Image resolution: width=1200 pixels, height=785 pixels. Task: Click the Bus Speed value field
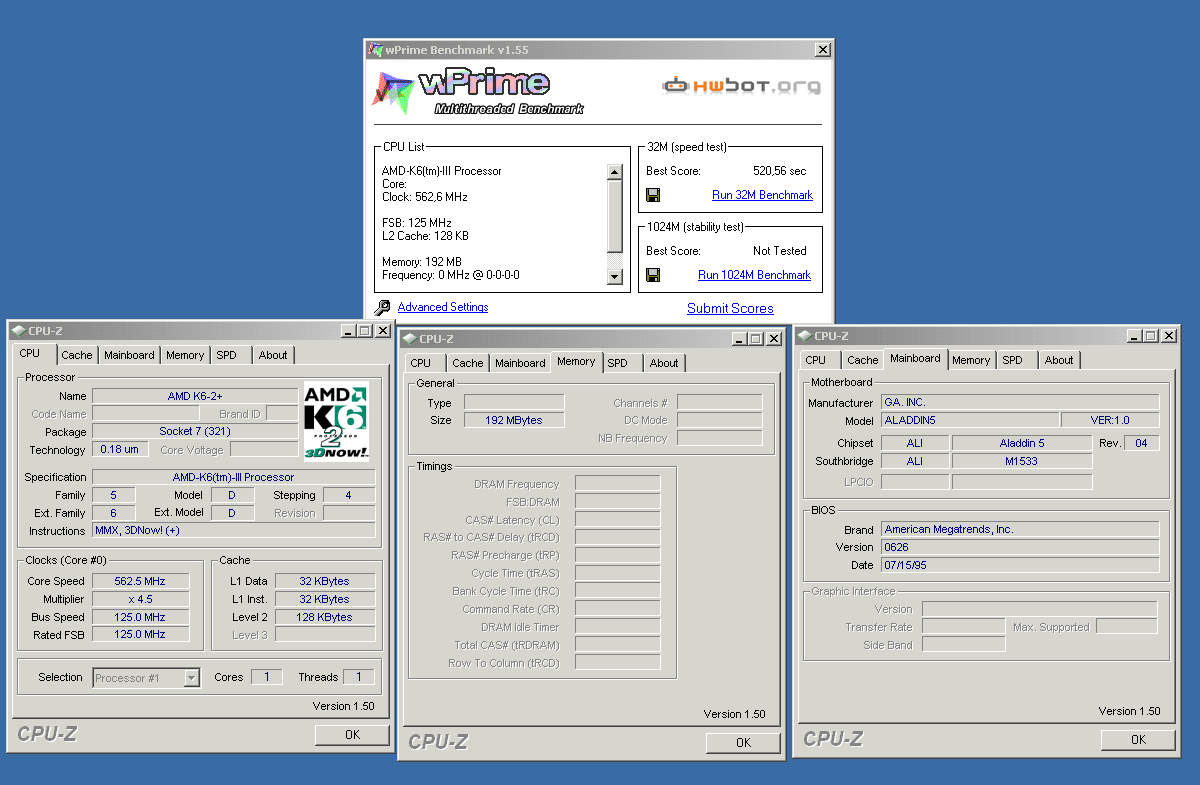140,617
